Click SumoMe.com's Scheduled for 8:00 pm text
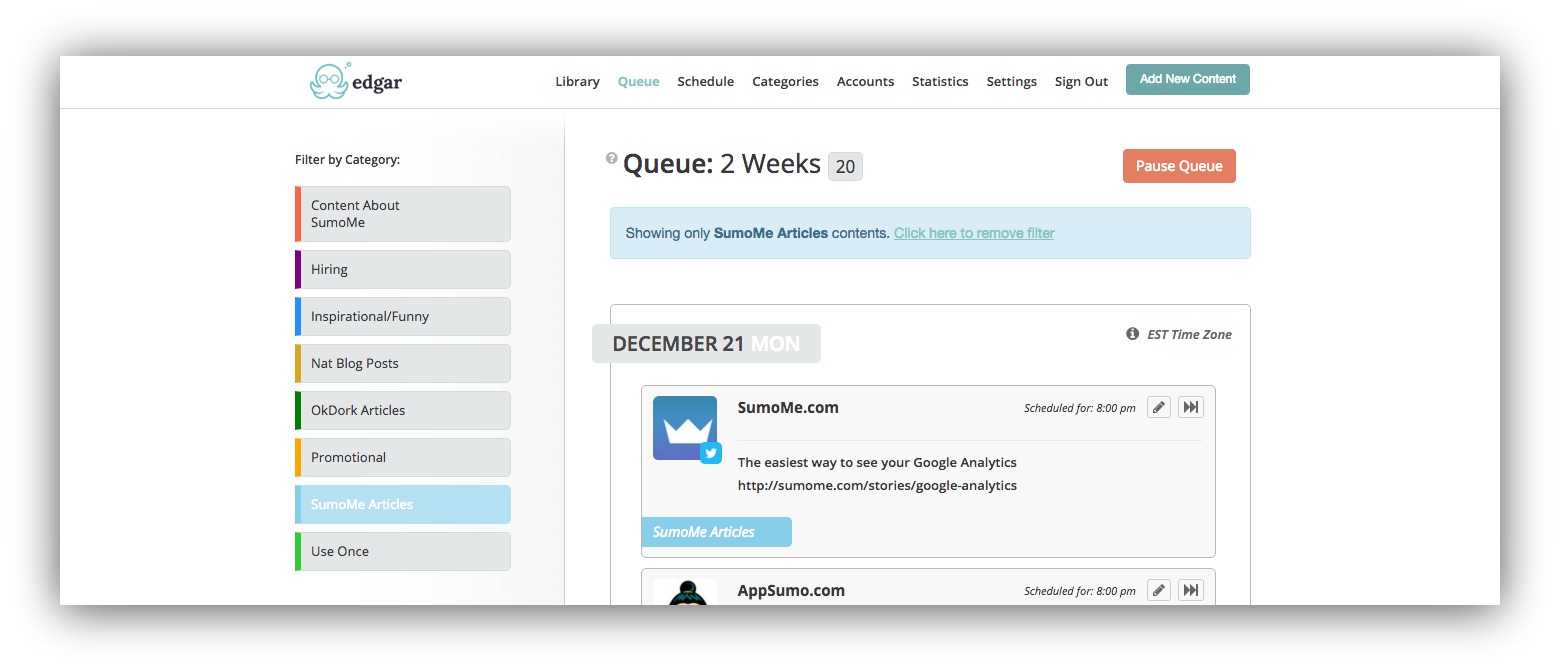The width and height of the screenshot is (1560, 669). coord(1080,408)
